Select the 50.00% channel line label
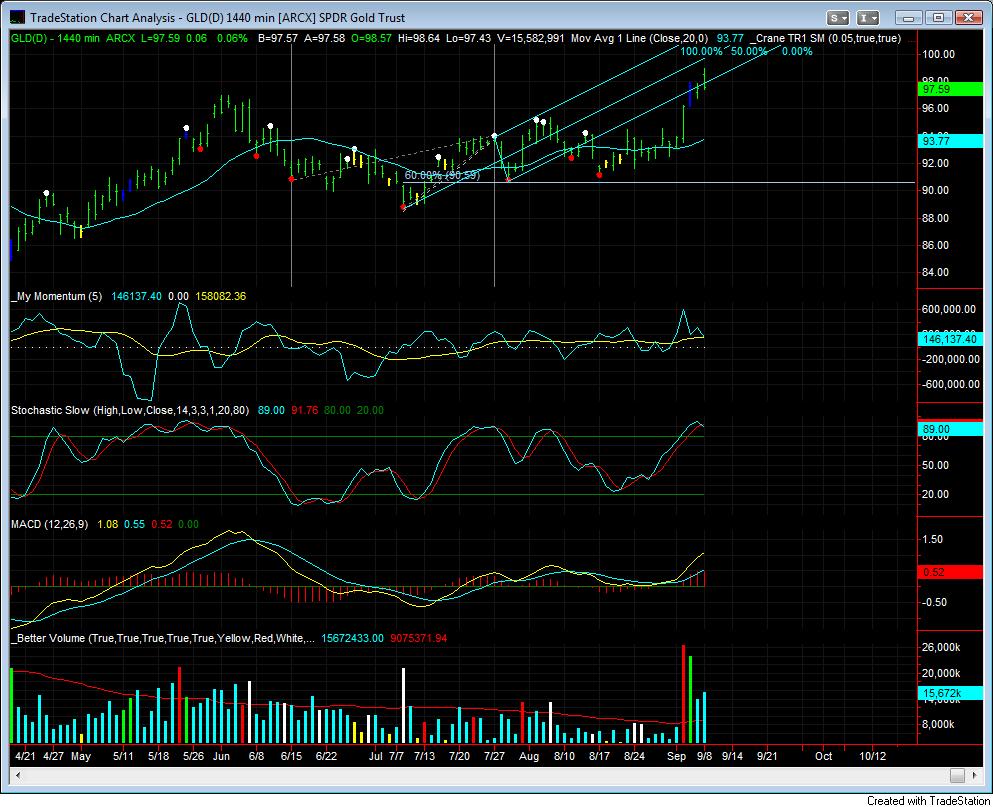This screenshot has width=993, height=807. [749, 51]
